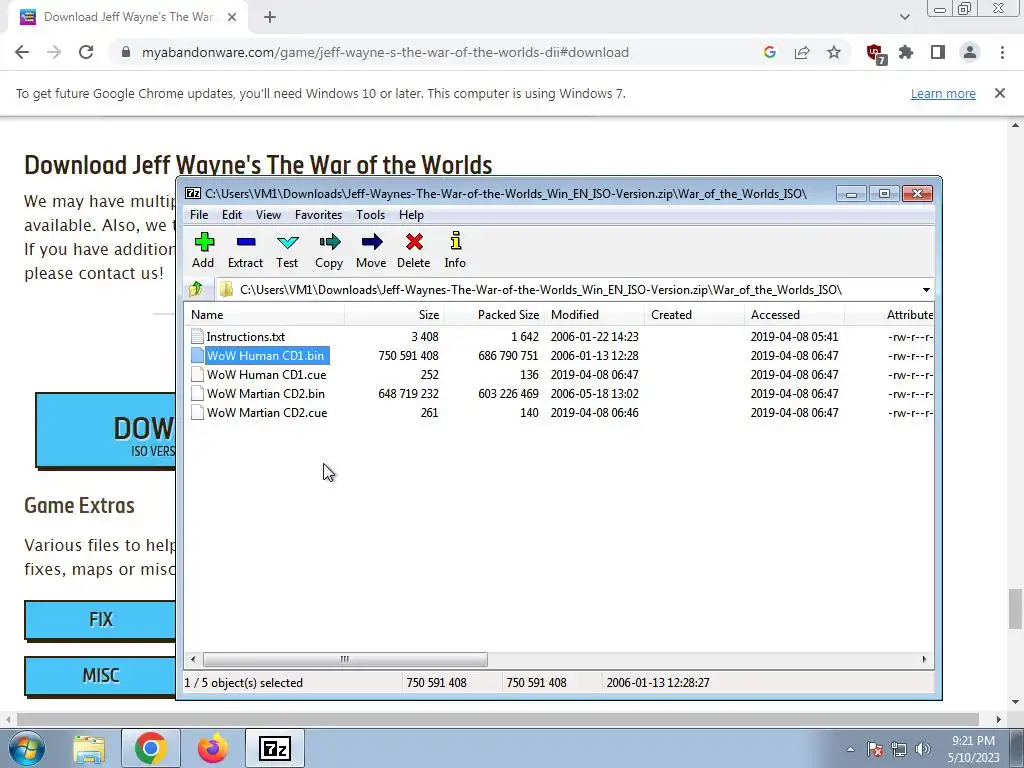Select the Instructions.txt file
The width and height of the screenshot is (1024, 768).
[246, 337]
